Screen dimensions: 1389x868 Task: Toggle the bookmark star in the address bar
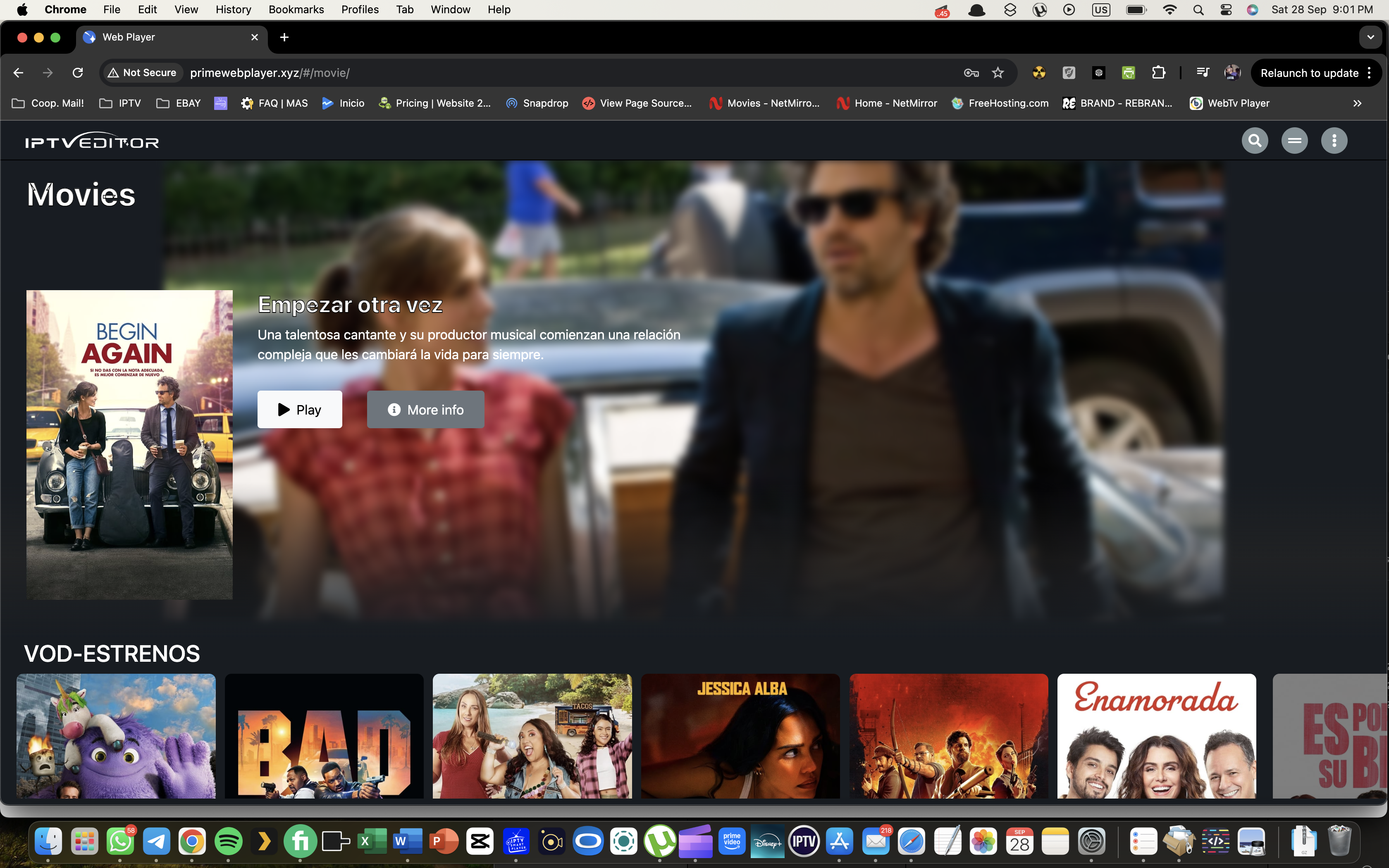click(x=998, y=72)
